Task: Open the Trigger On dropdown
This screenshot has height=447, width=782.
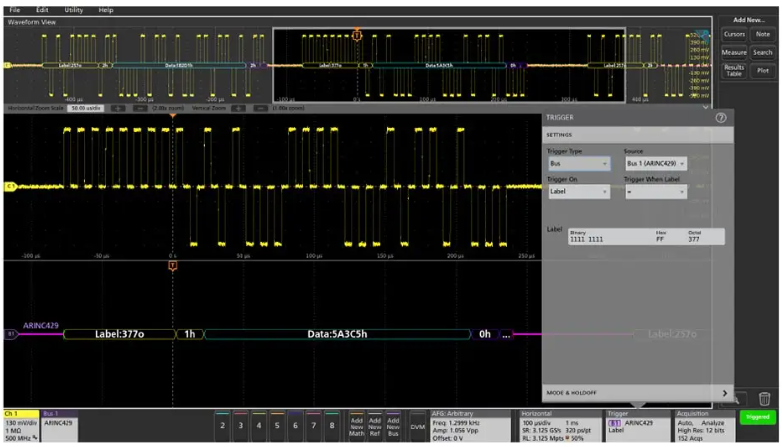Action: click(579, 192)
